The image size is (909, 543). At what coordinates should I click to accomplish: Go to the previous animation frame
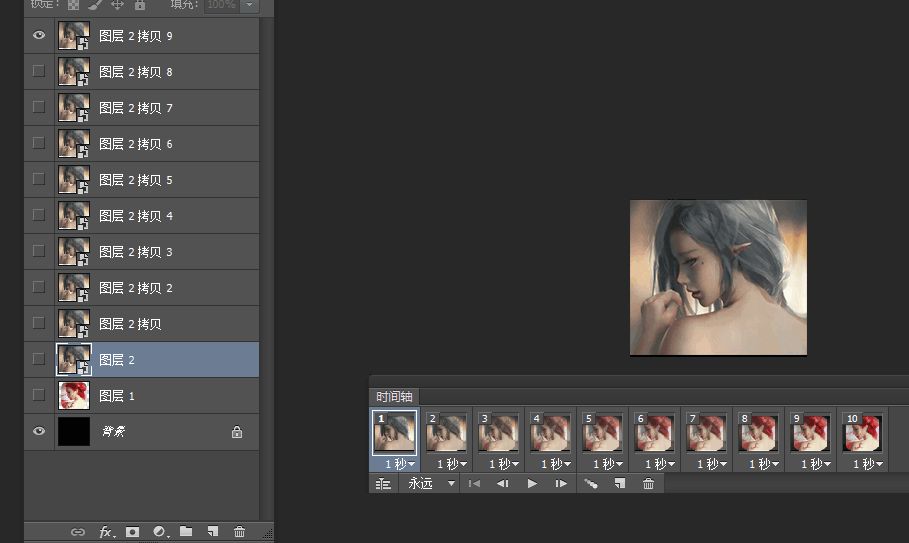click(503, 483)
